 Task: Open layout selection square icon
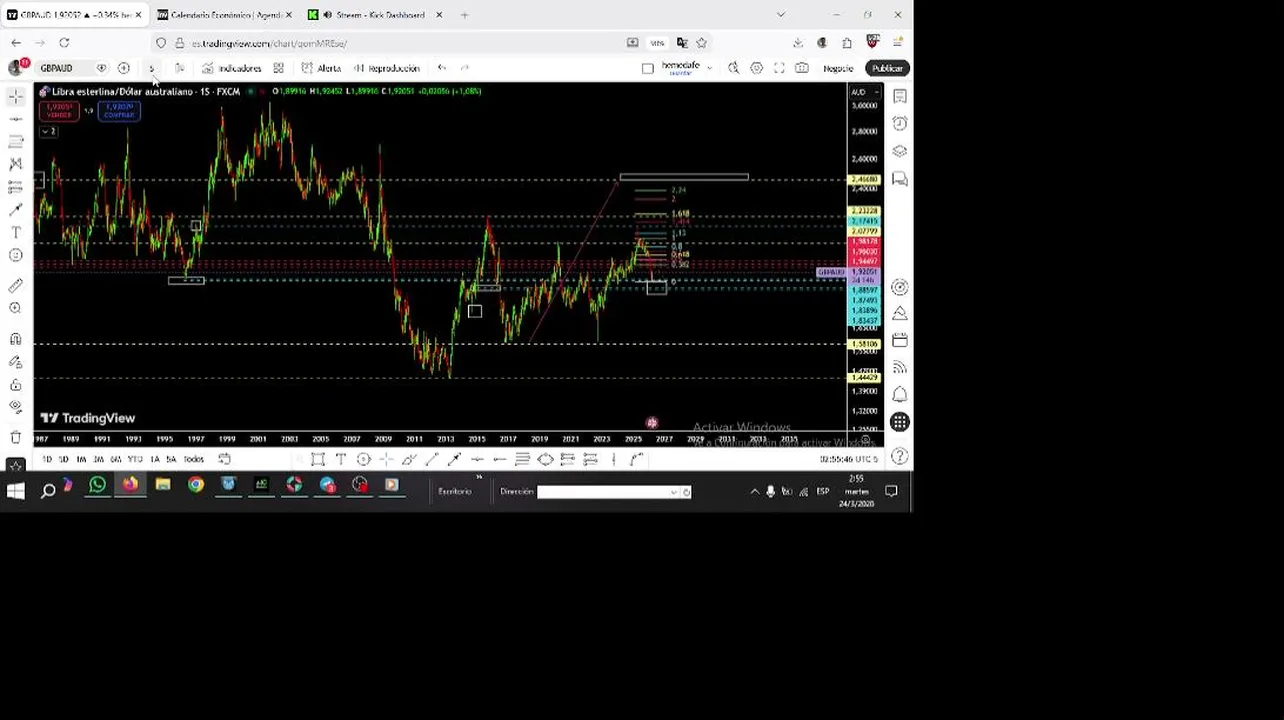[648, 68]
